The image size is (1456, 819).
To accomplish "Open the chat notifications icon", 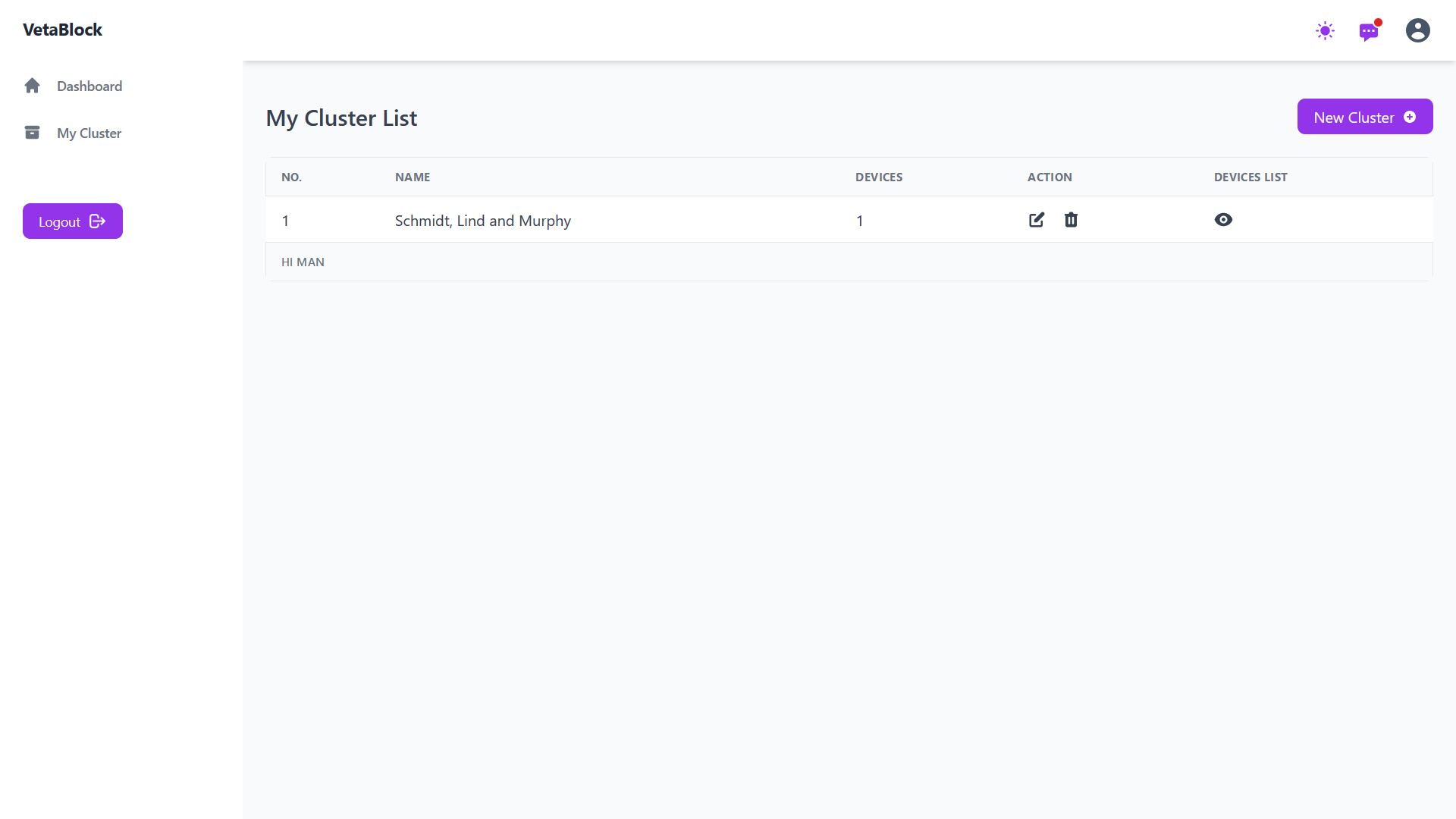I will pyautogui.click(x=1369, y=31).
